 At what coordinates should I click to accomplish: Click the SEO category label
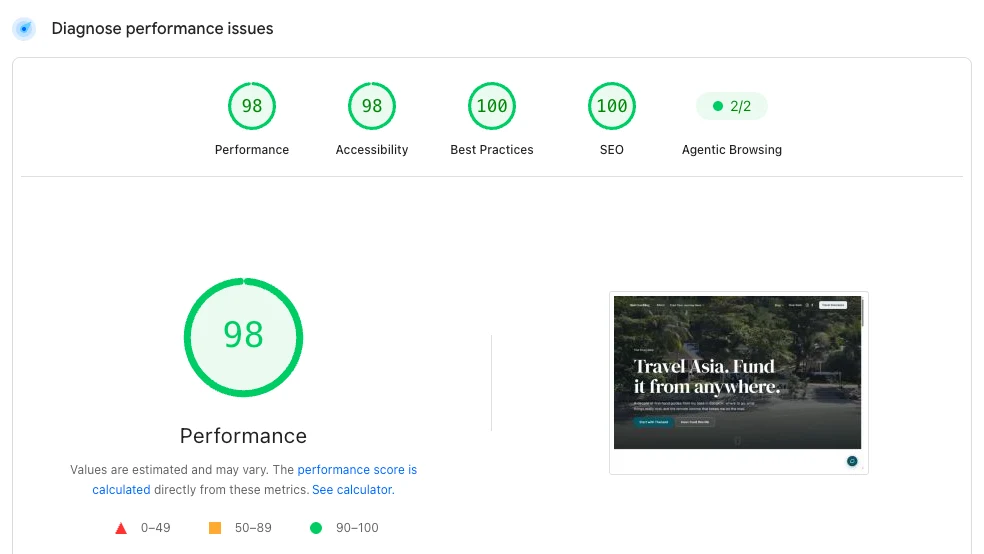coord(611,150)
